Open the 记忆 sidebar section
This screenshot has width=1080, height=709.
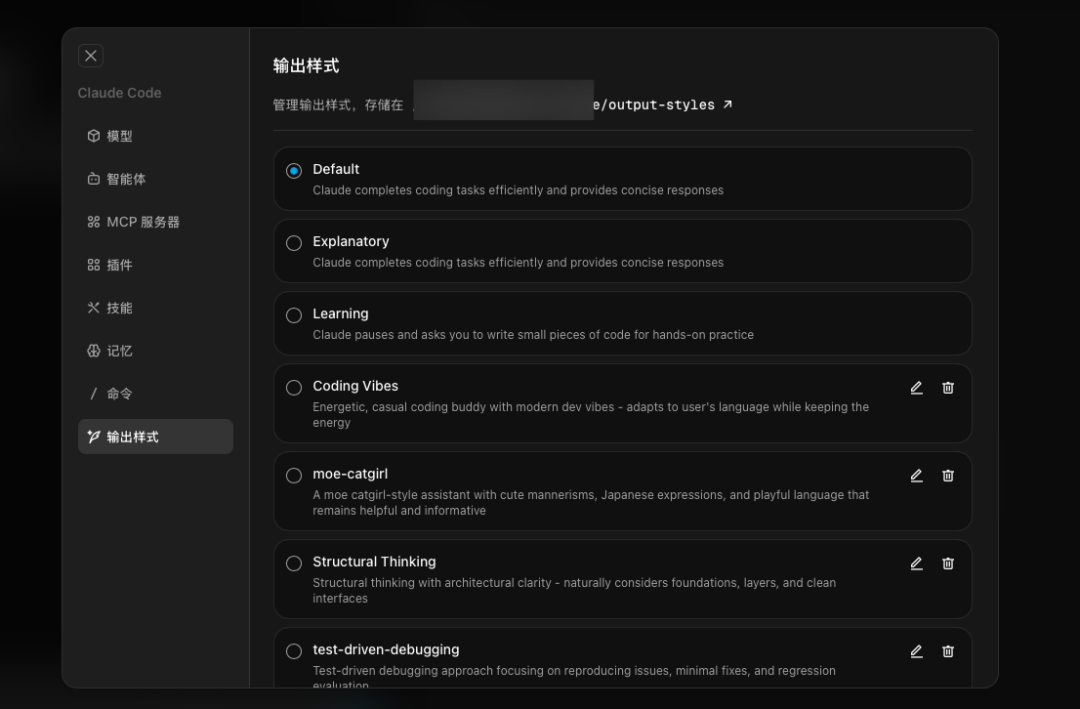[x=119, y=351]
